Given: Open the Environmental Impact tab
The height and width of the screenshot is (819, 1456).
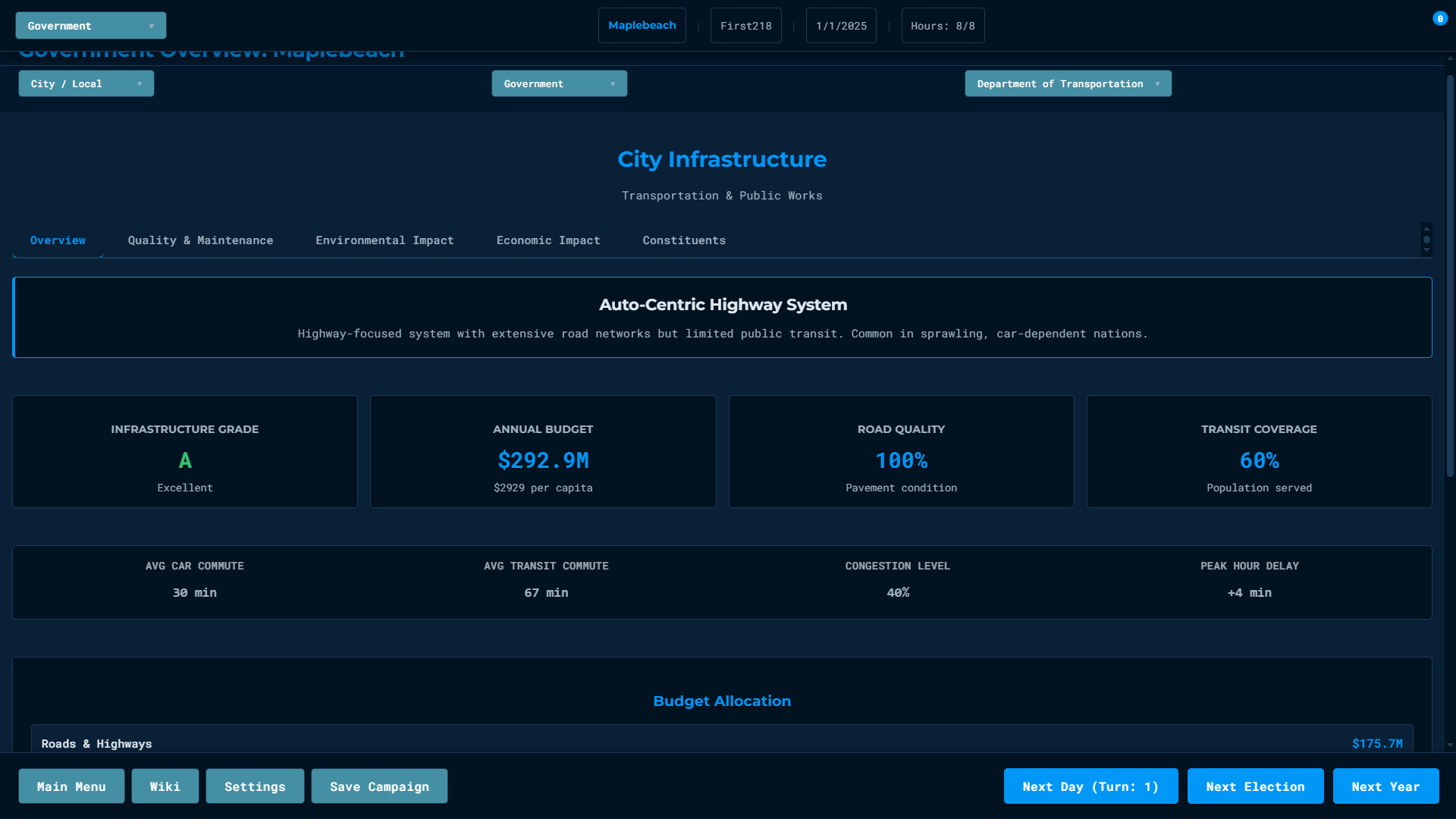Looking at the screenshot, I should [384, 240].
